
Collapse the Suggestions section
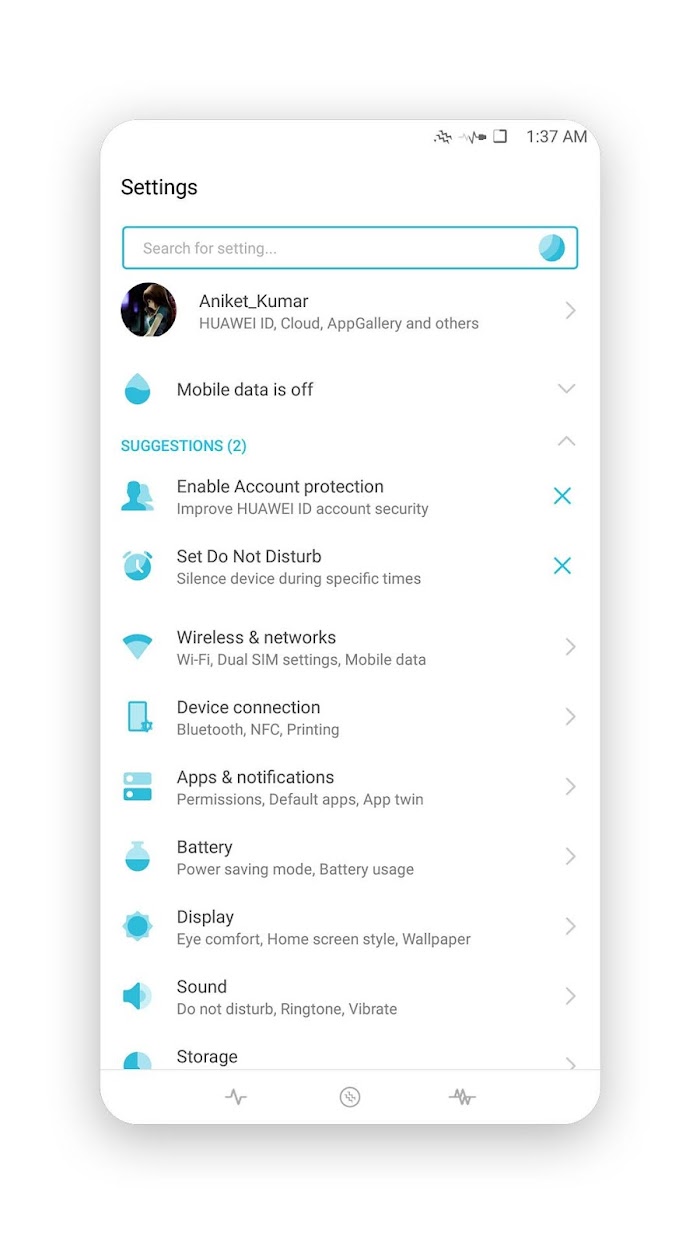tap(566, 441)
